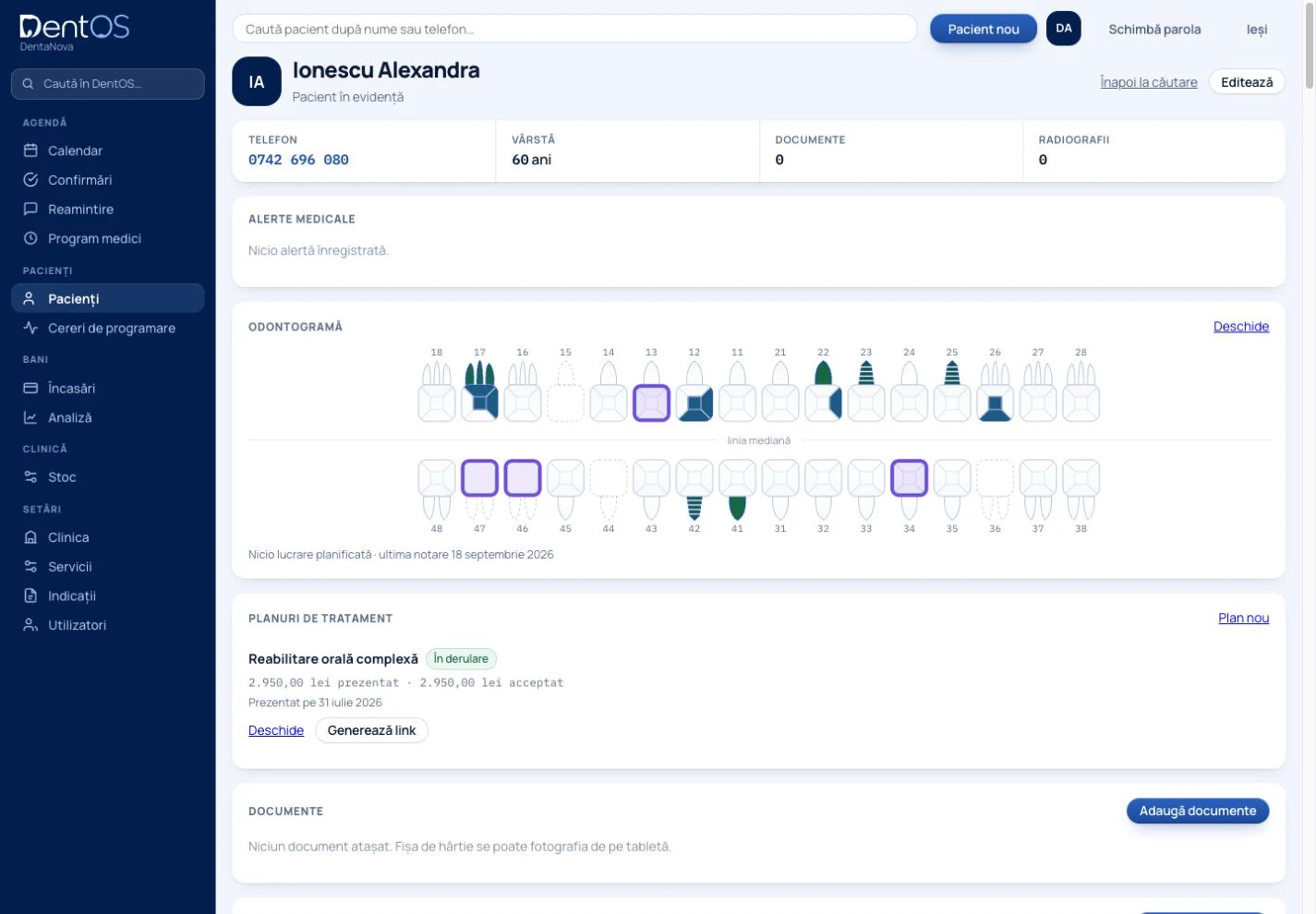Click the Reamintire message icon
Viewport: 1316px width, 914px height.
[30, 209]
